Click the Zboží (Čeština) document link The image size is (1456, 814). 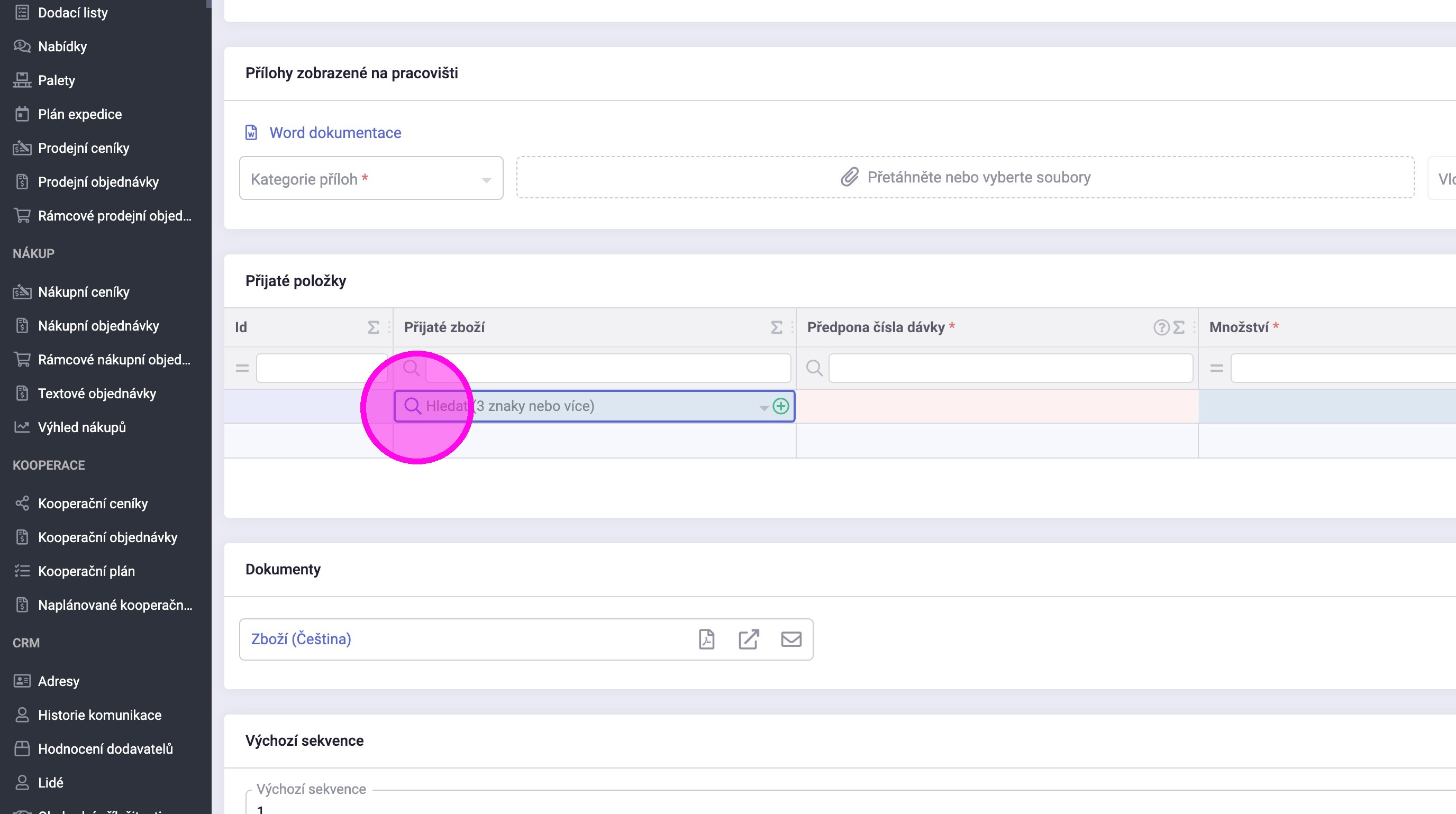tap(301, 639)
